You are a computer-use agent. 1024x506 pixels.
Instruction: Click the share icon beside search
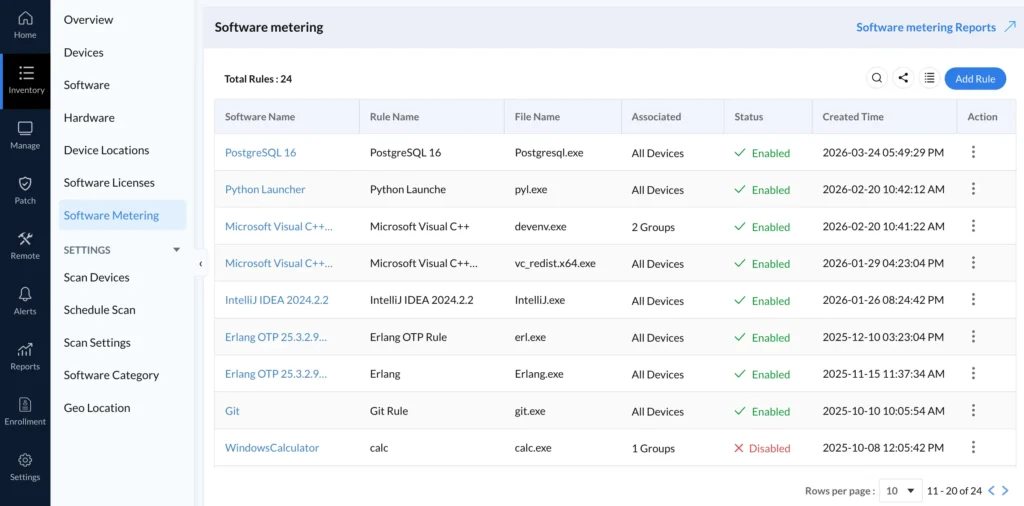(903, 78)
